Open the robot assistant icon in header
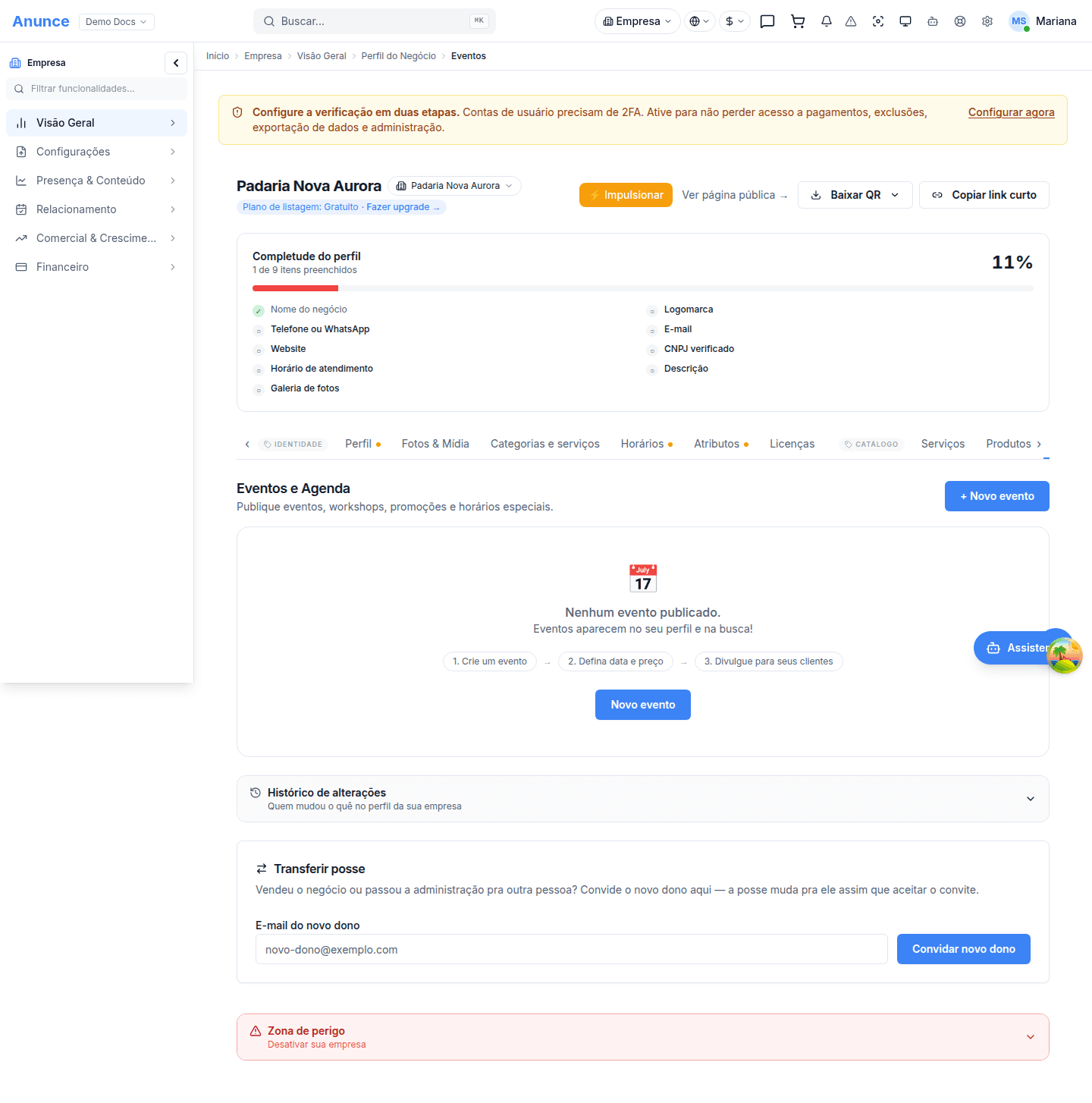This screenshot has width=1092, height=1103. point(933,21)
